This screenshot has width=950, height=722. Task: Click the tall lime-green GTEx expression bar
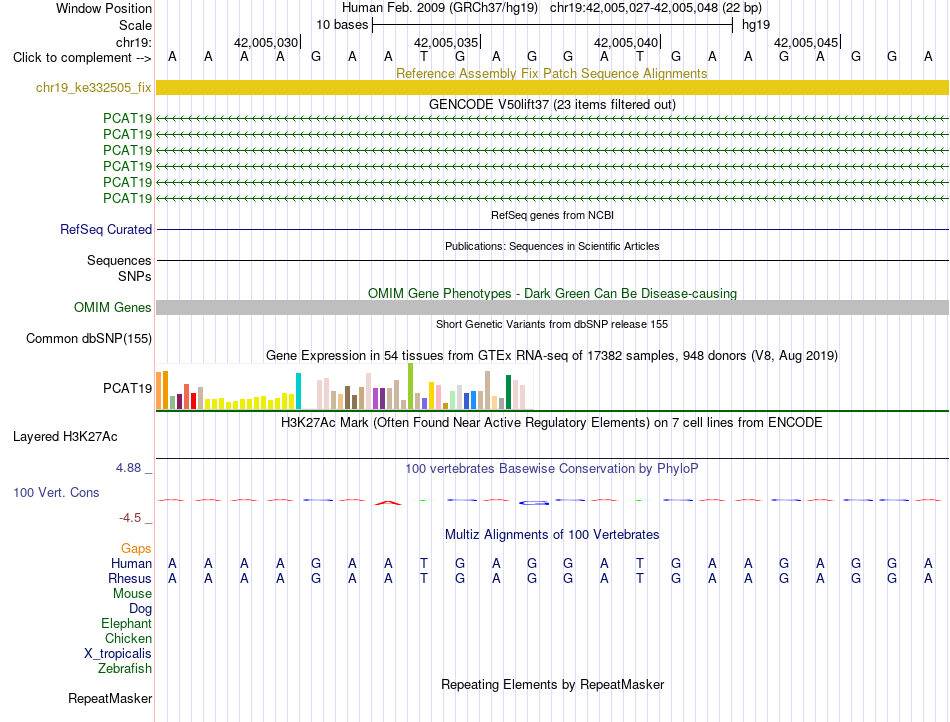(410, 386)
